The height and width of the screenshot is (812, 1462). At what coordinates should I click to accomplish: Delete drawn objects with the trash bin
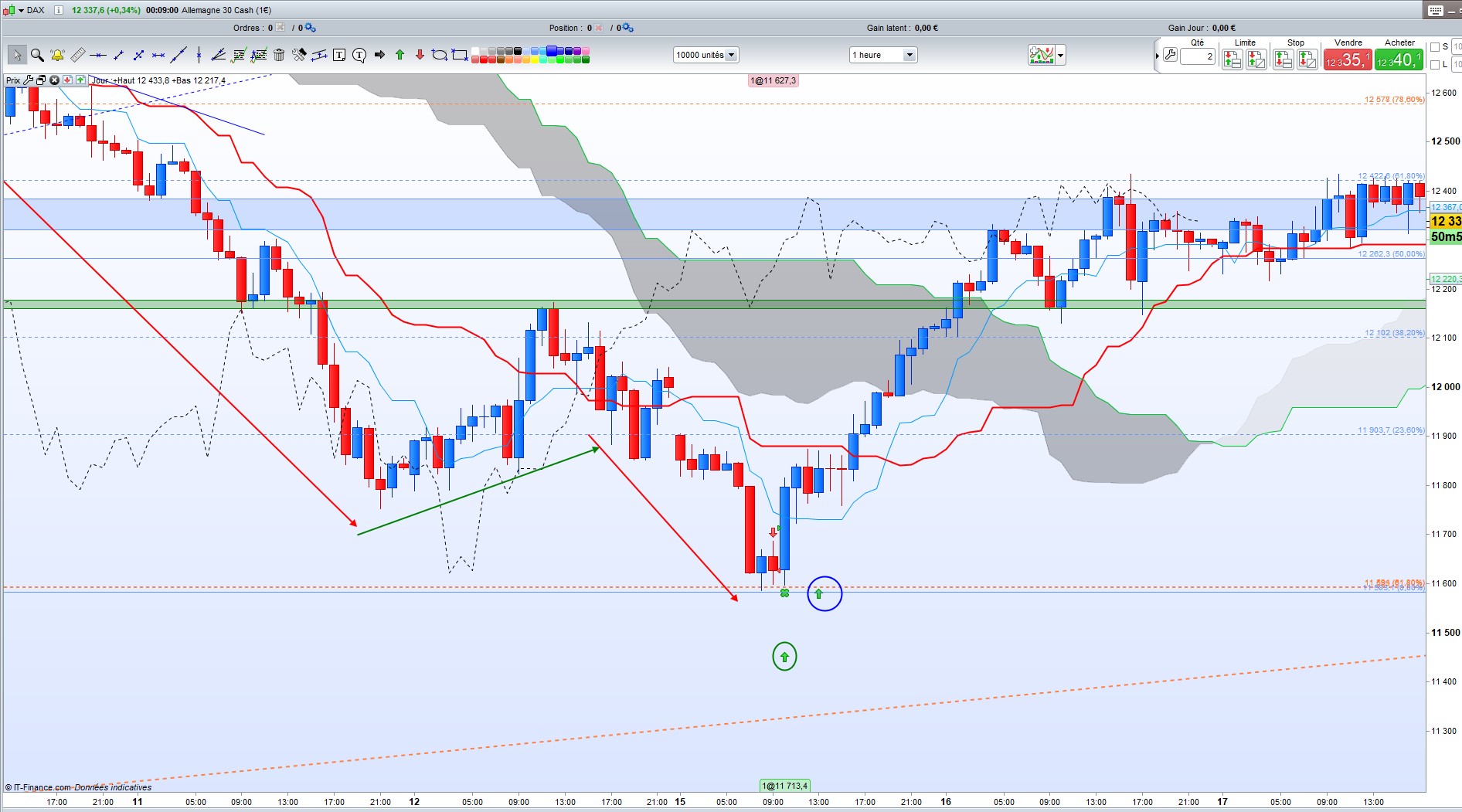279,55
